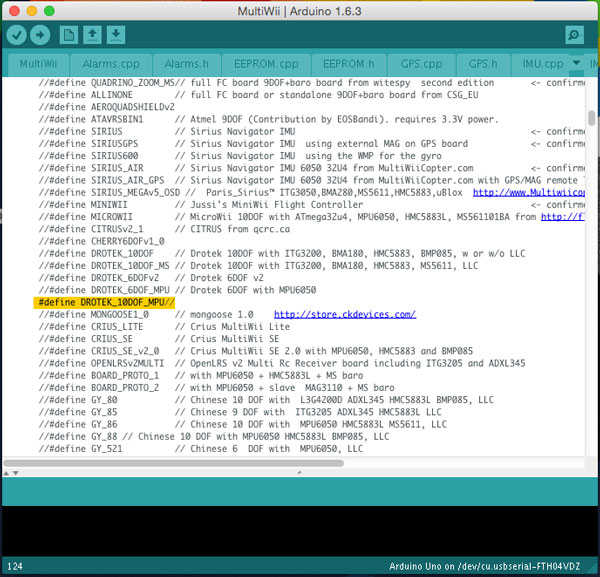Click the //#define CRIUS_LITE text
Image resolution: width=600 pixels, height=577 pixels.
[x=91, y=327]
